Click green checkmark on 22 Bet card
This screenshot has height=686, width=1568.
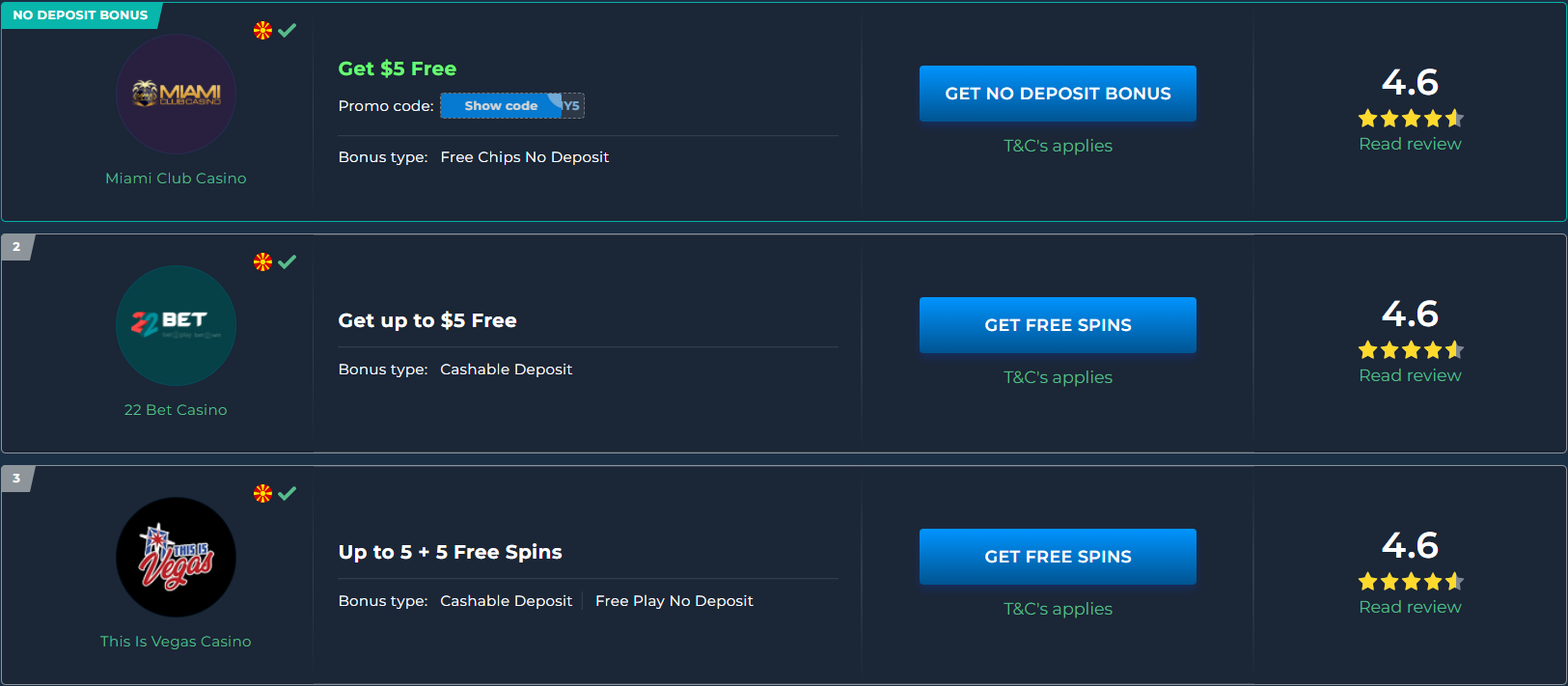(x=288, y=261)
